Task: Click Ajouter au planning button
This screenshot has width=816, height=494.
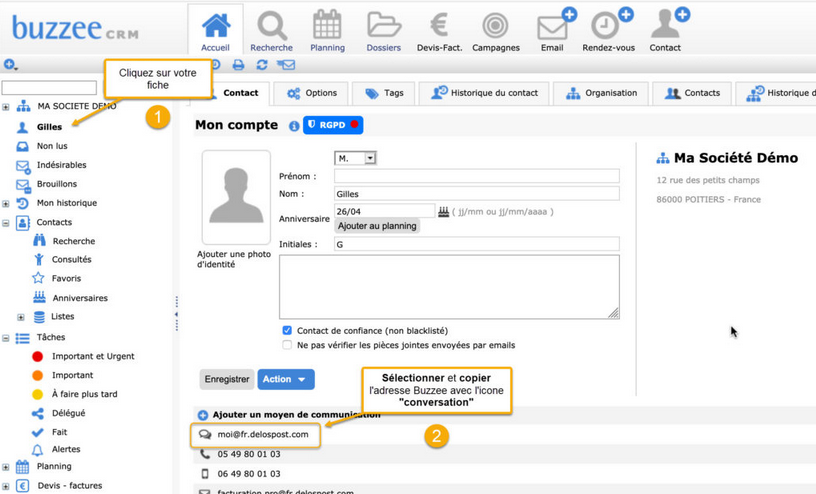Action: [x=377, y=226]
